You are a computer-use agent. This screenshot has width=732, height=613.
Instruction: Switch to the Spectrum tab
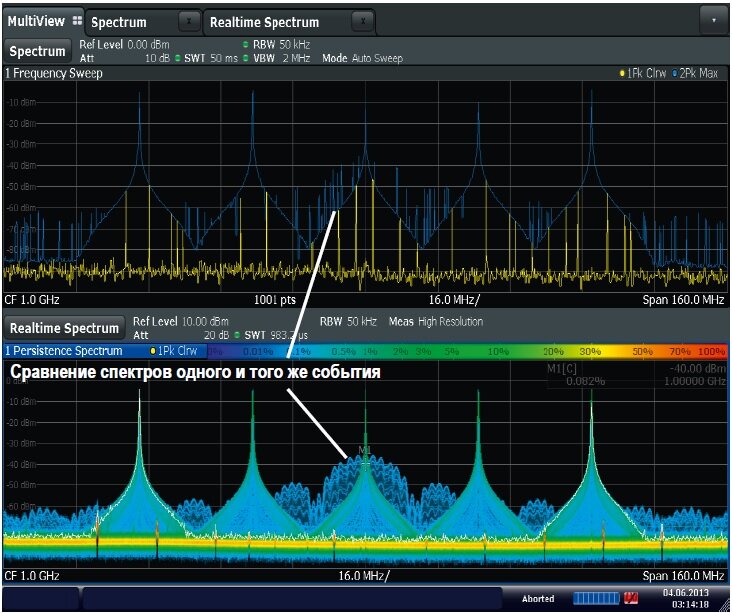(119, 22)
